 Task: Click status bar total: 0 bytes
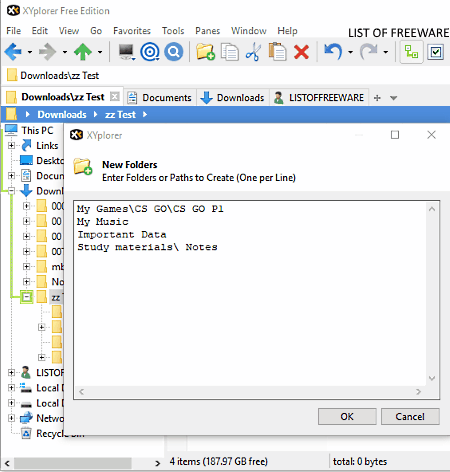tap(360, 462)
